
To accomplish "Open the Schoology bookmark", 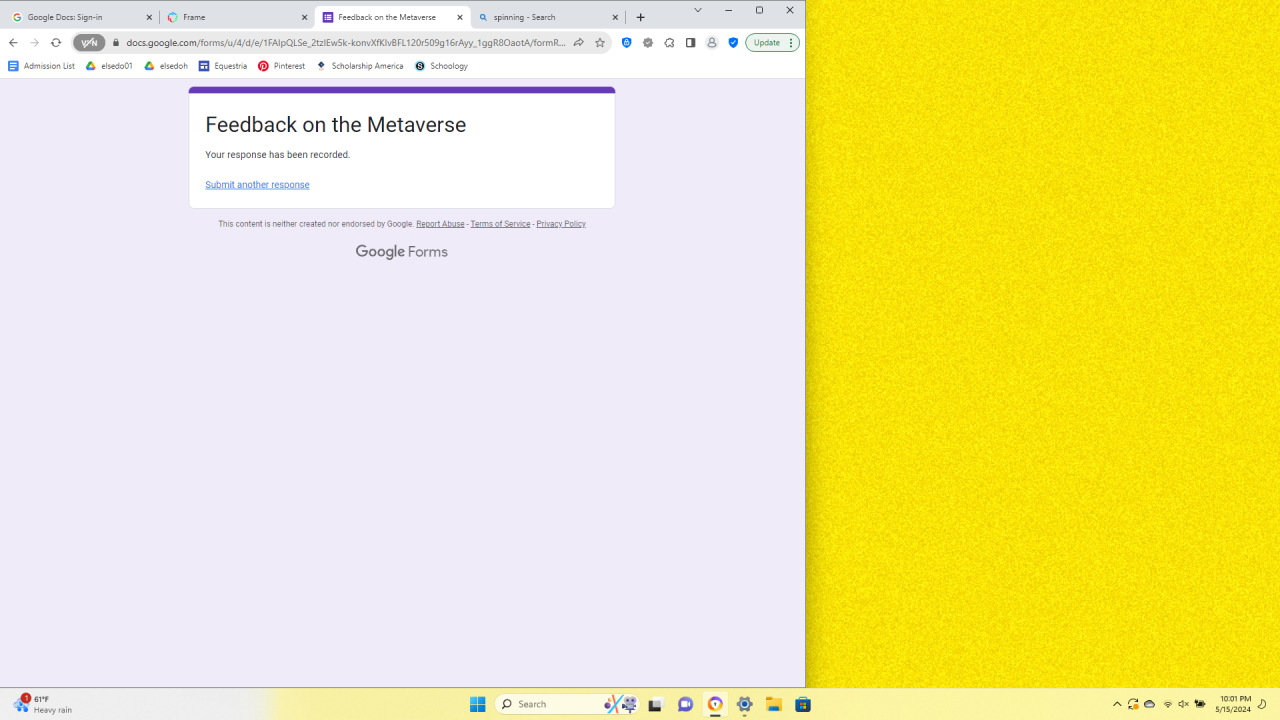I will tap(442, 66).
